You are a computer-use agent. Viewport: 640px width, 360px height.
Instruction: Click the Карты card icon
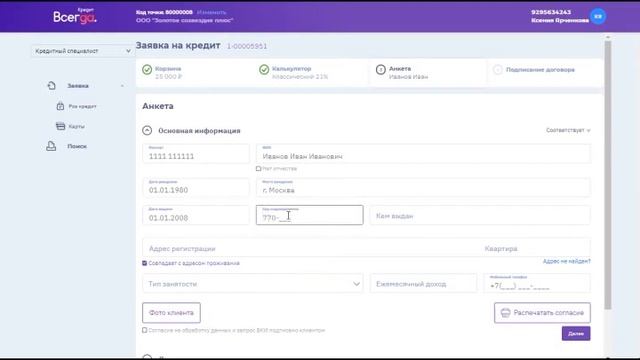(60, 126)
